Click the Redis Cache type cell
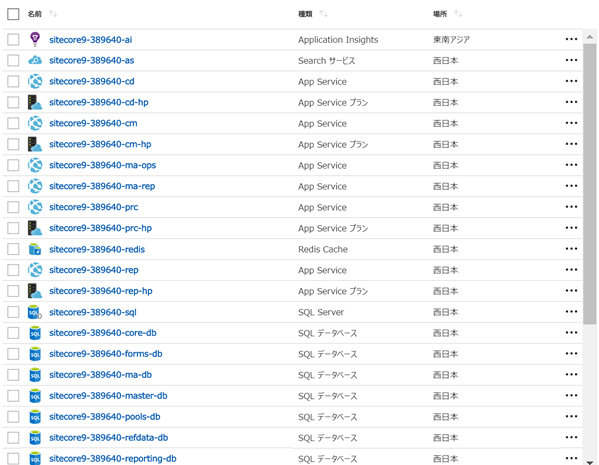This screenshot has width=599, height=465. tap(323, 249)
